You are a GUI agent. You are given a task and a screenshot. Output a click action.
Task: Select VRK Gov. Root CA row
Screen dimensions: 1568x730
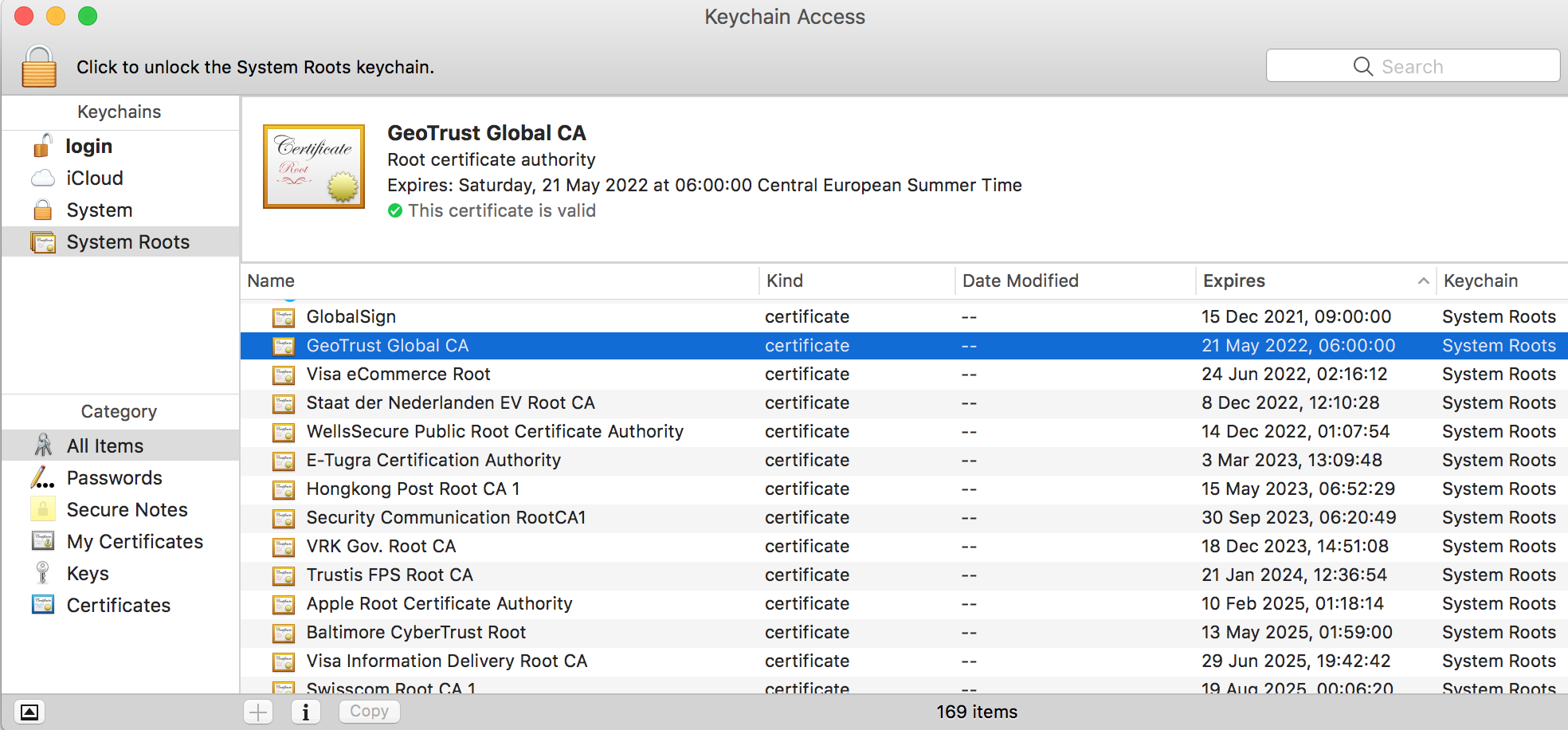click(904, 546)
